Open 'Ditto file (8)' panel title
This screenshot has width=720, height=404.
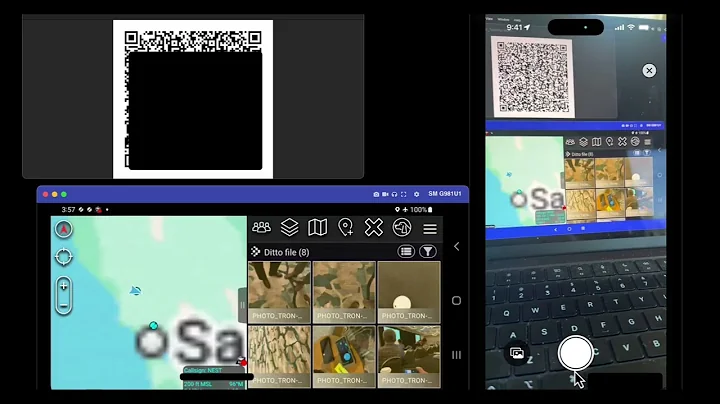click(x=287, y=252)
